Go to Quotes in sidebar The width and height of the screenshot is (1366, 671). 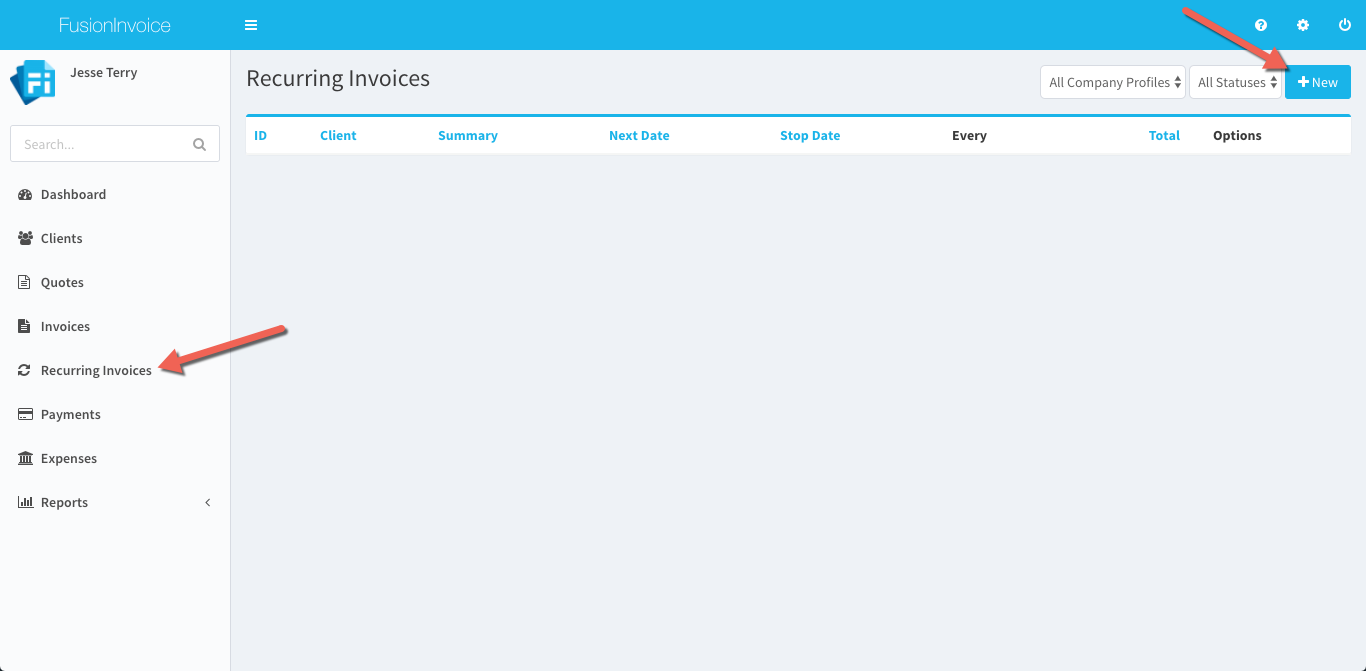click(x=62, y=282)
